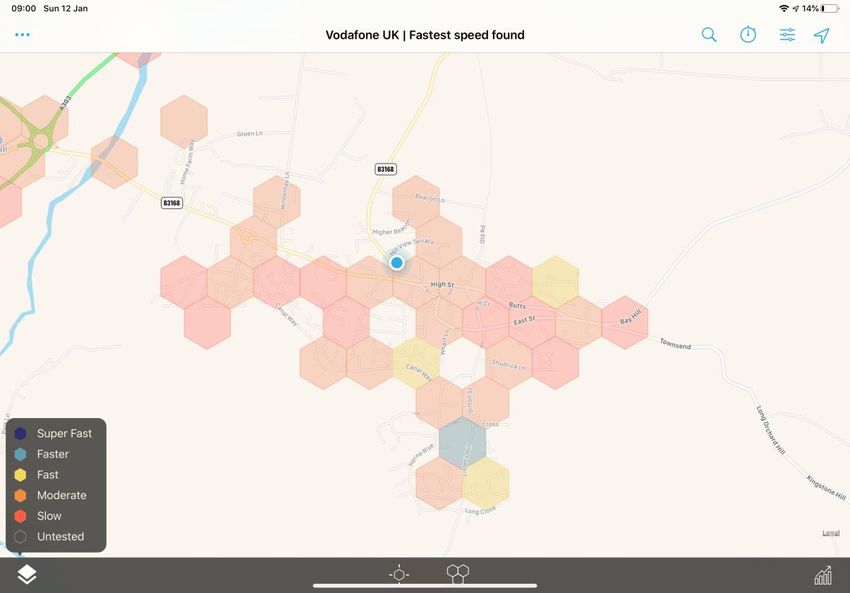Open the three-dot more menu
This screenshot has width=850, height=593.
pyautogui.click(x=22, y=35)
